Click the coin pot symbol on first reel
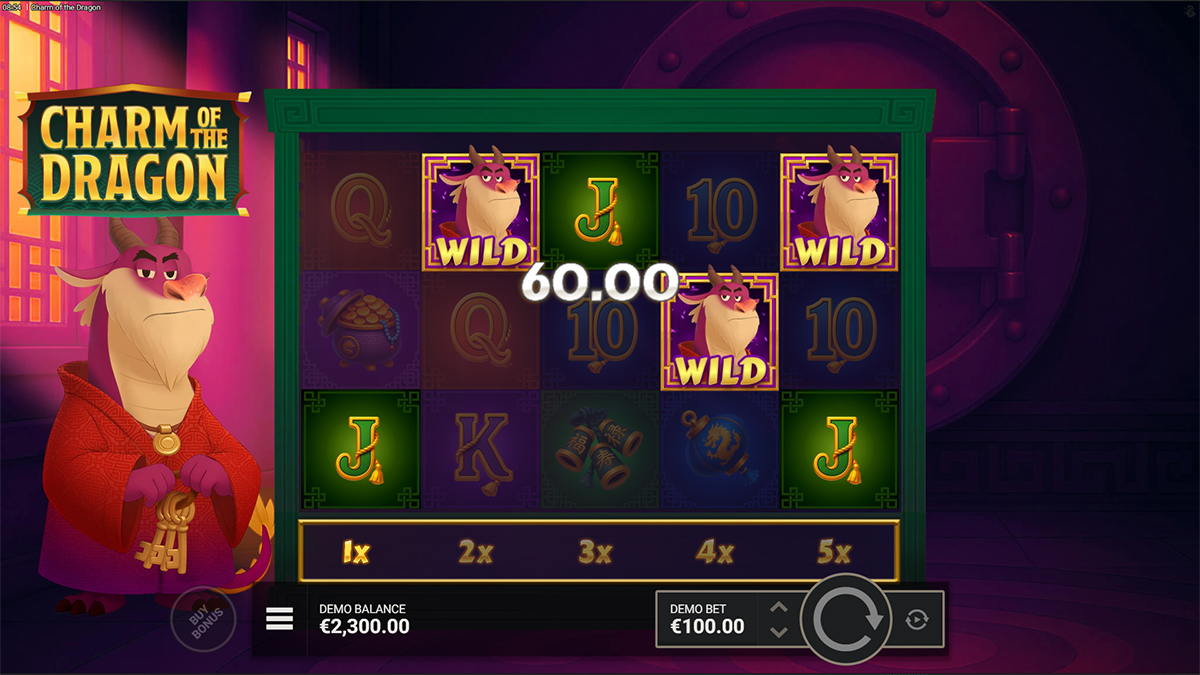The image size is (1200, 675). [x=361, y=330]
